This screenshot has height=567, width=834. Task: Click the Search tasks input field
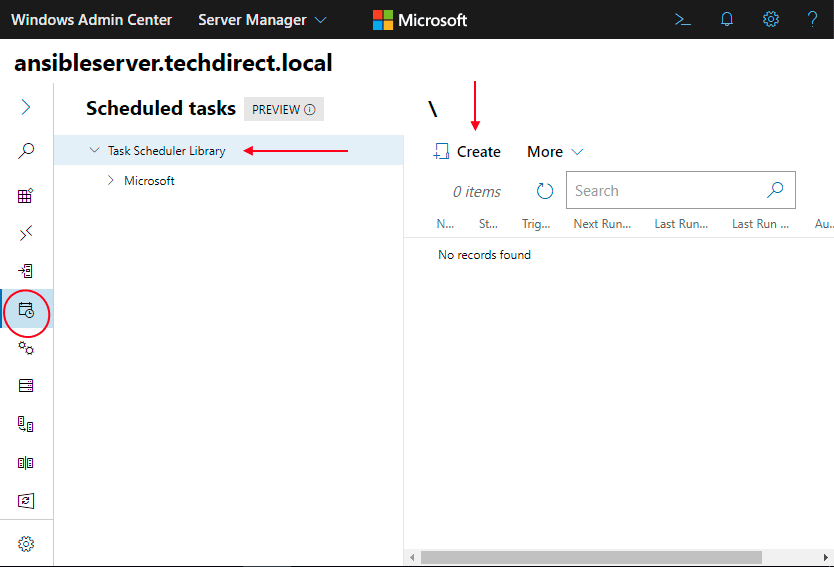tap(665, 191)
